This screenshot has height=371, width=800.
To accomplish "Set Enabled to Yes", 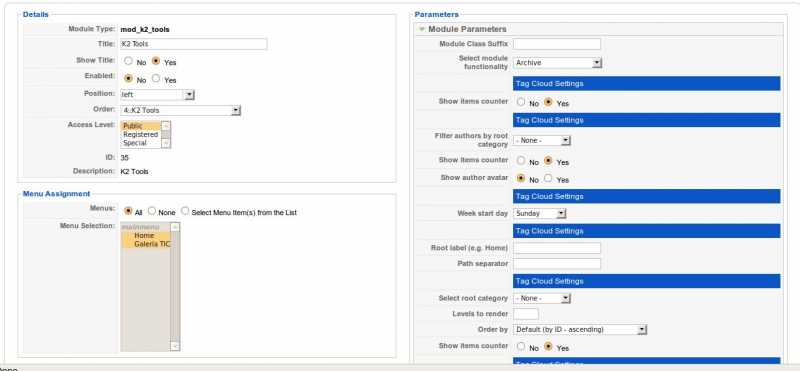I will pyautogui.click(x=156, y=79).
